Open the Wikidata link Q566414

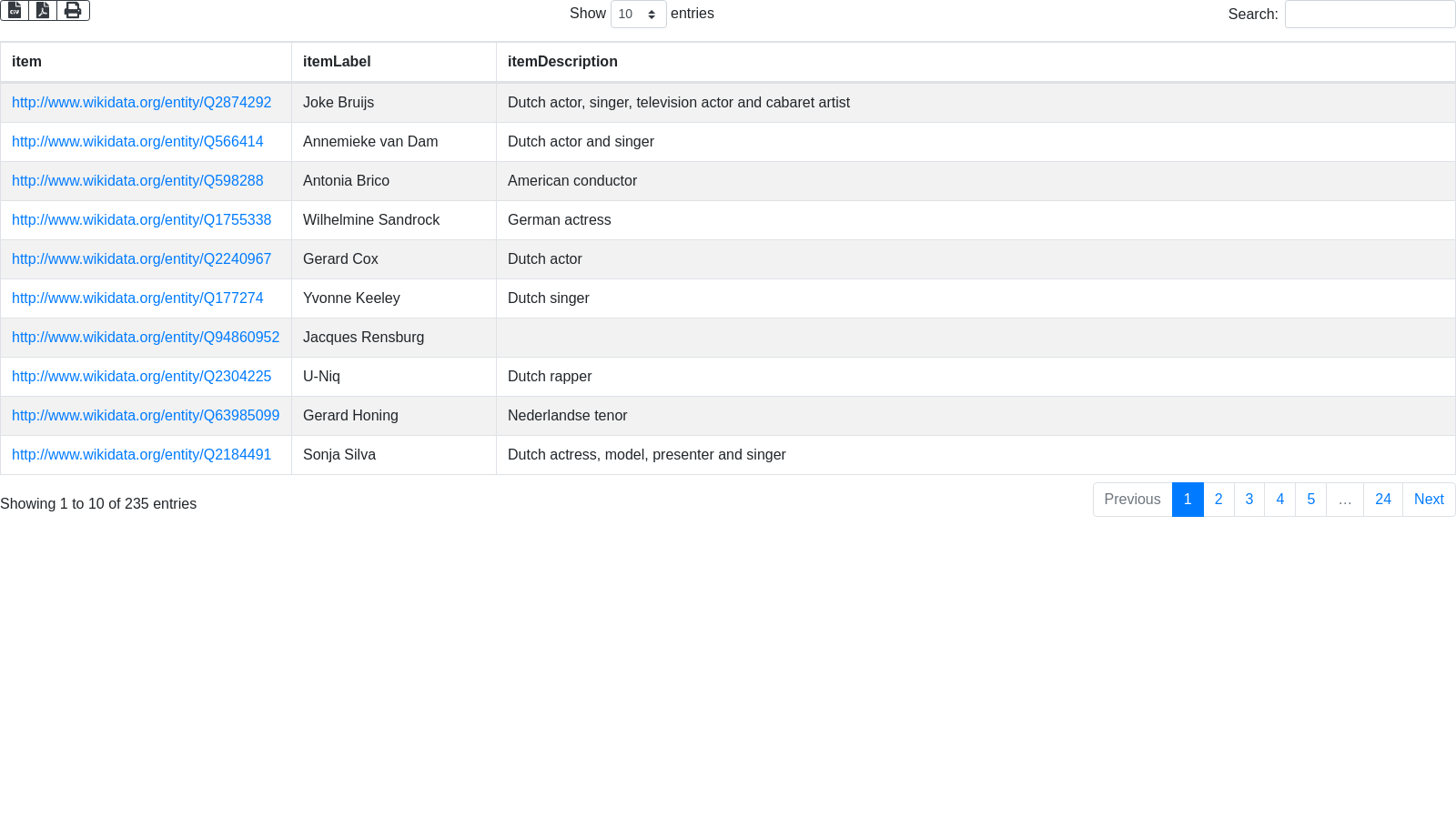137,142
